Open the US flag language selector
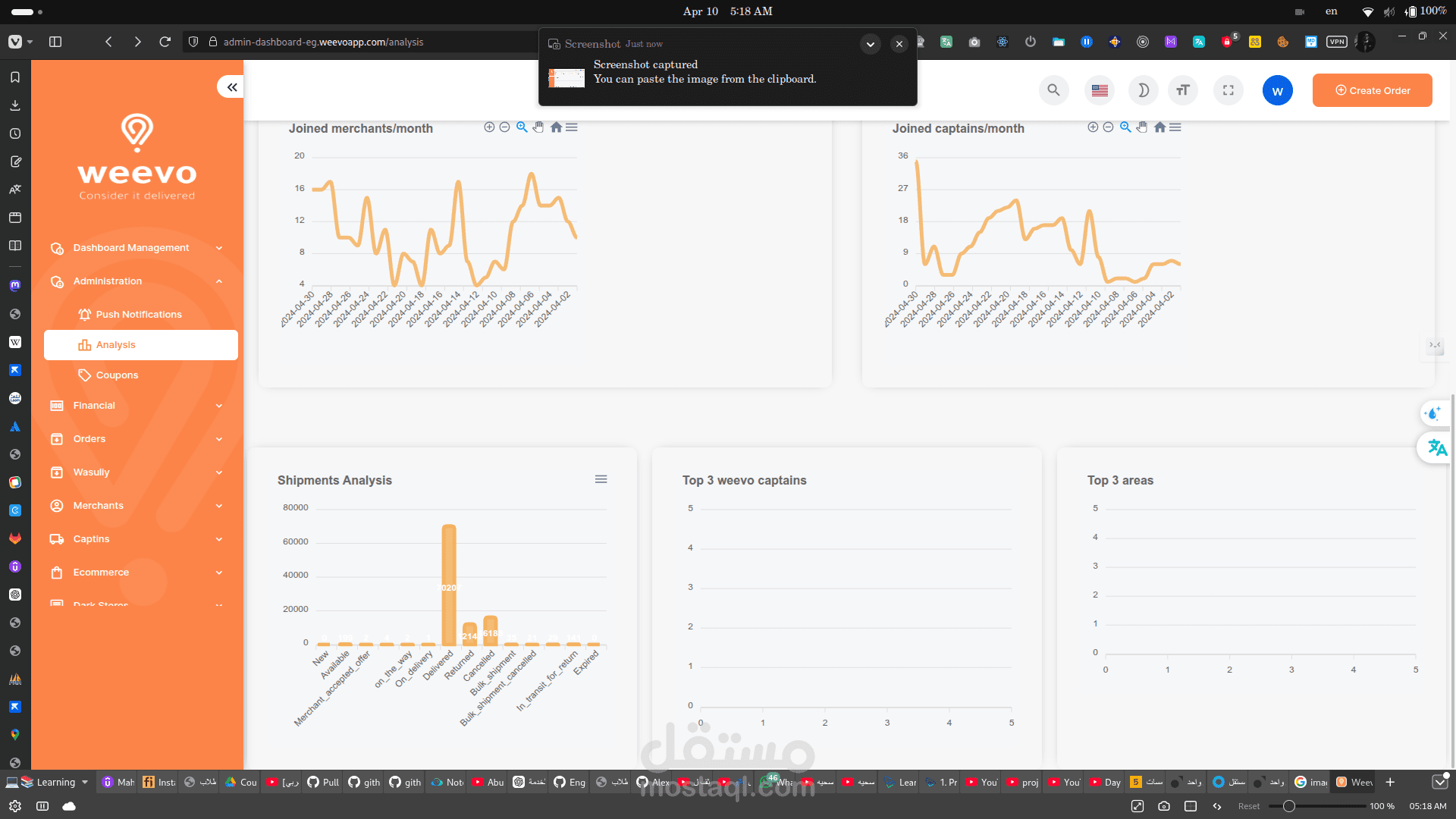 [1100, 90]
